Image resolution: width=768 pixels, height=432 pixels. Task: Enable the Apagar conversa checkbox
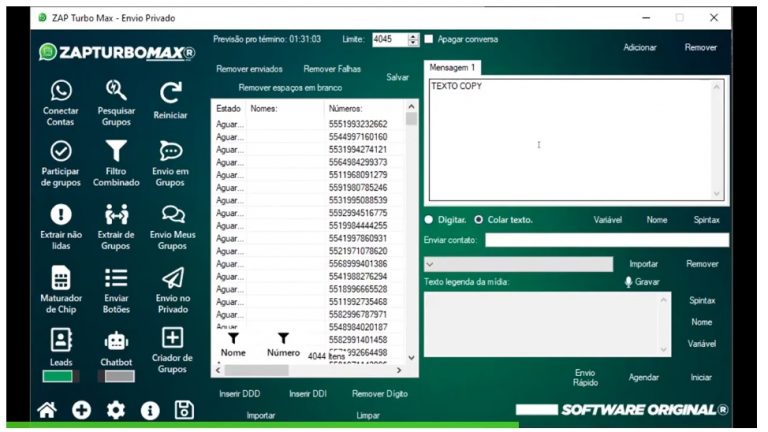[429, 40]
